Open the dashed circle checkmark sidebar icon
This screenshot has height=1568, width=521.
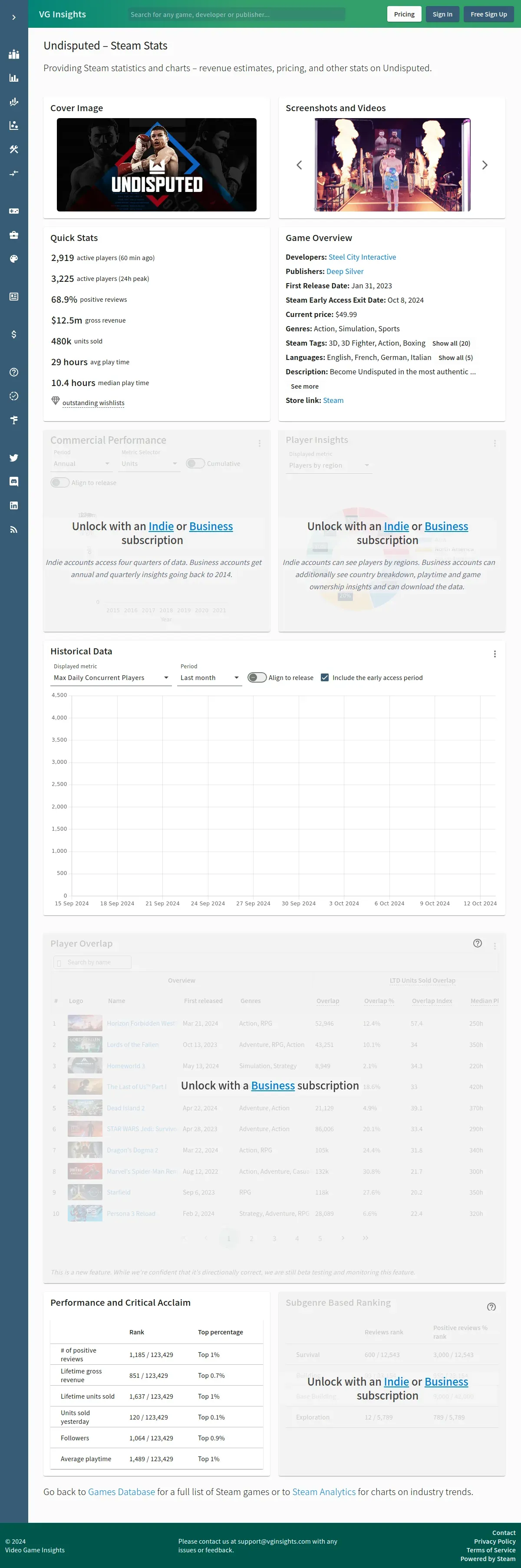(x=14, y=396)
